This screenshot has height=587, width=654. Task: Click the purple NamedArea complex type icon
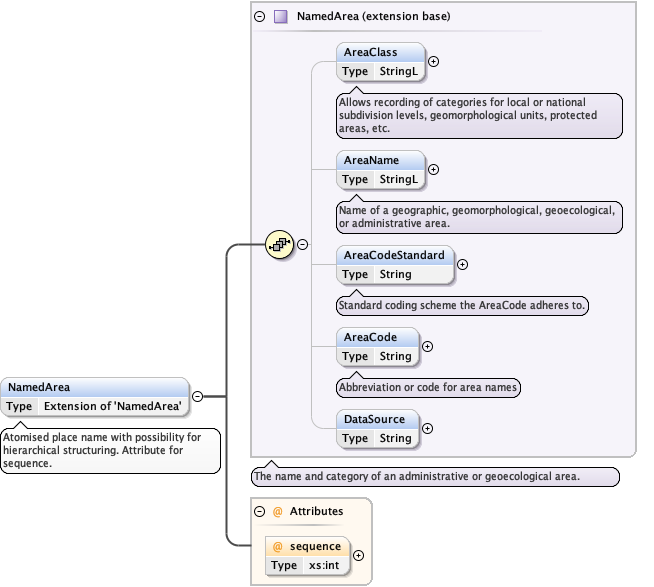281,16
